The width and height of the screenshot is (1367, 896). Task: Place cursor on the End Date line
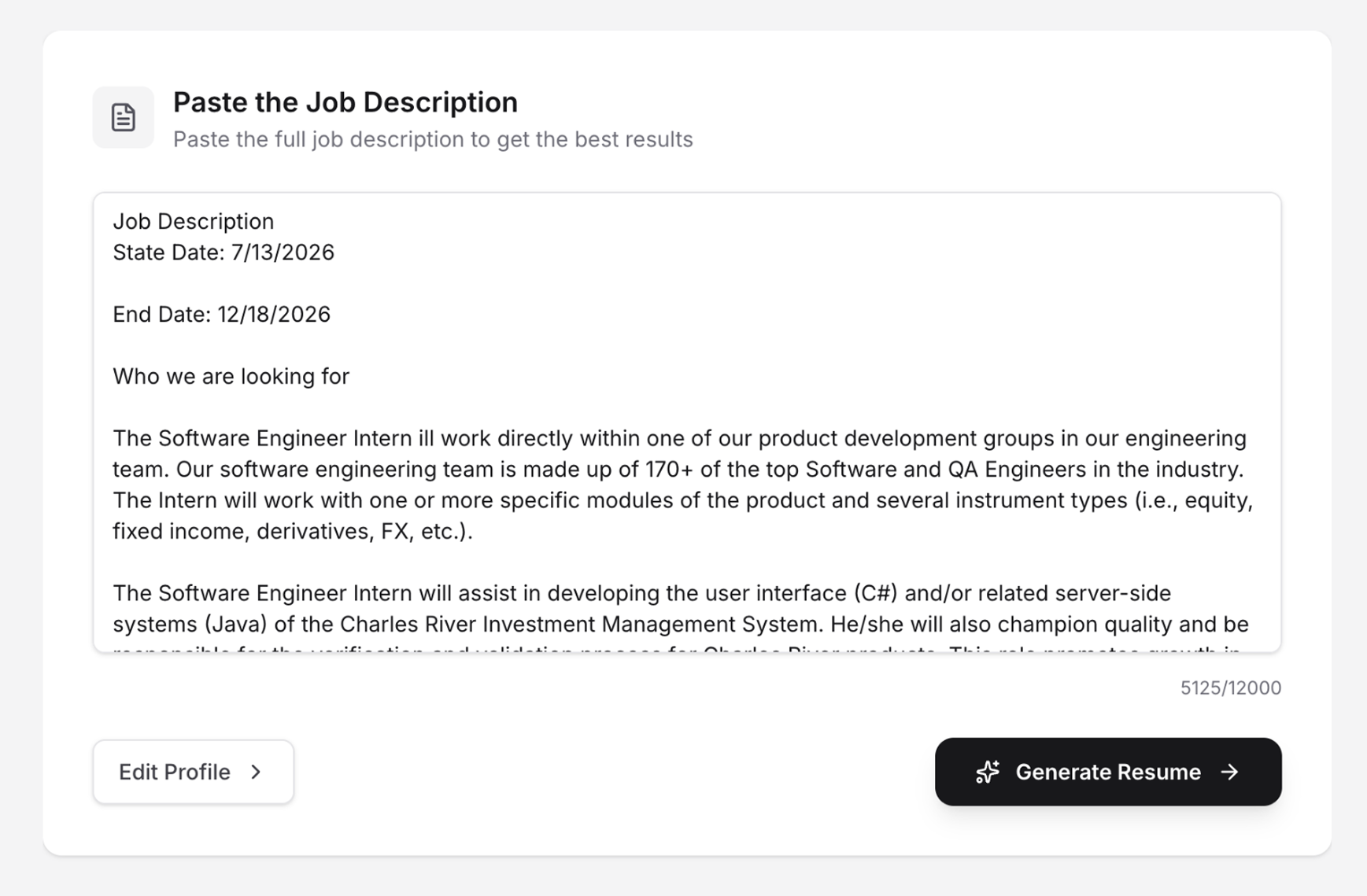[x=221, y=315]
